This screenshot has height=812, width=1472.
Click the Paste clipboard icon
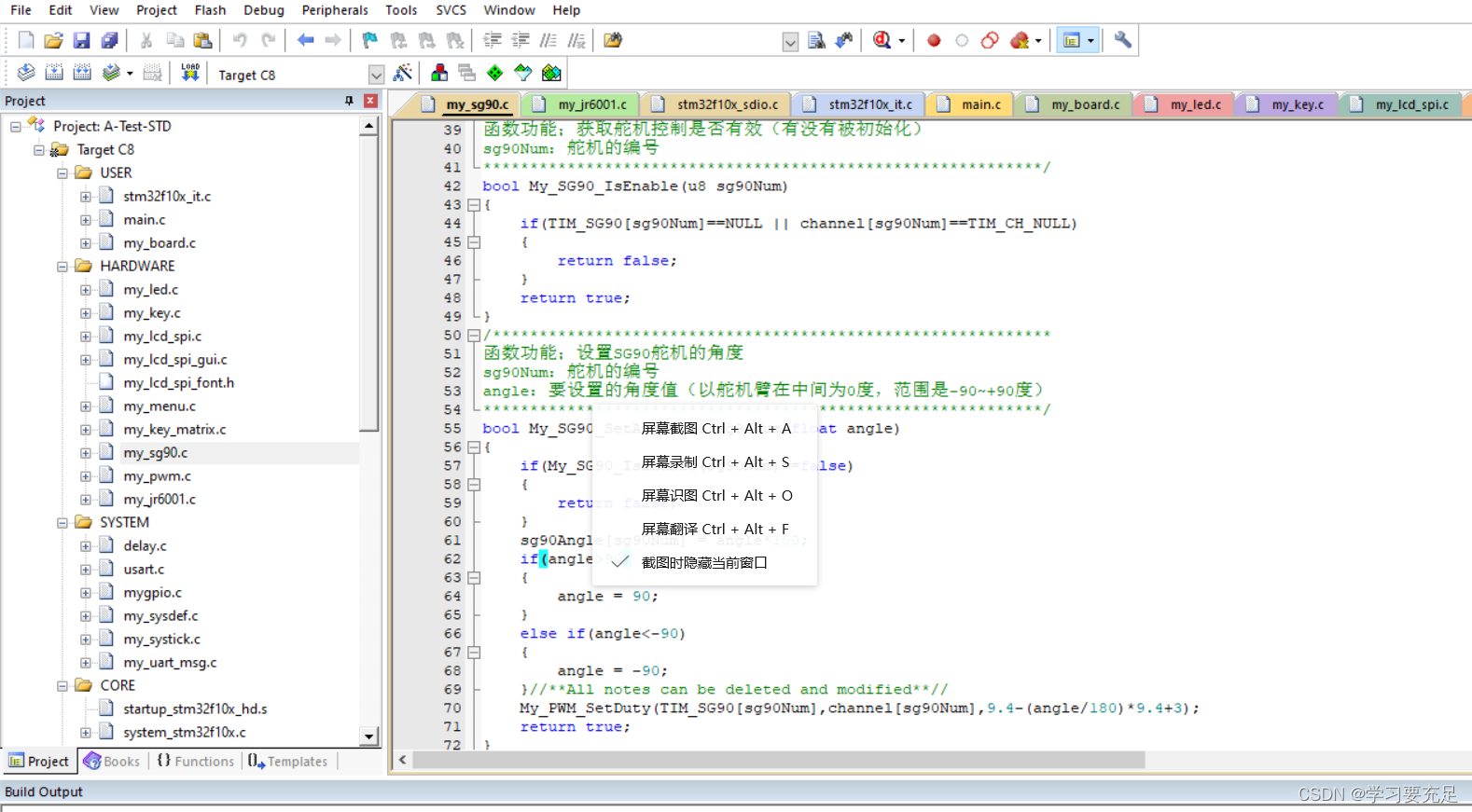202,40
